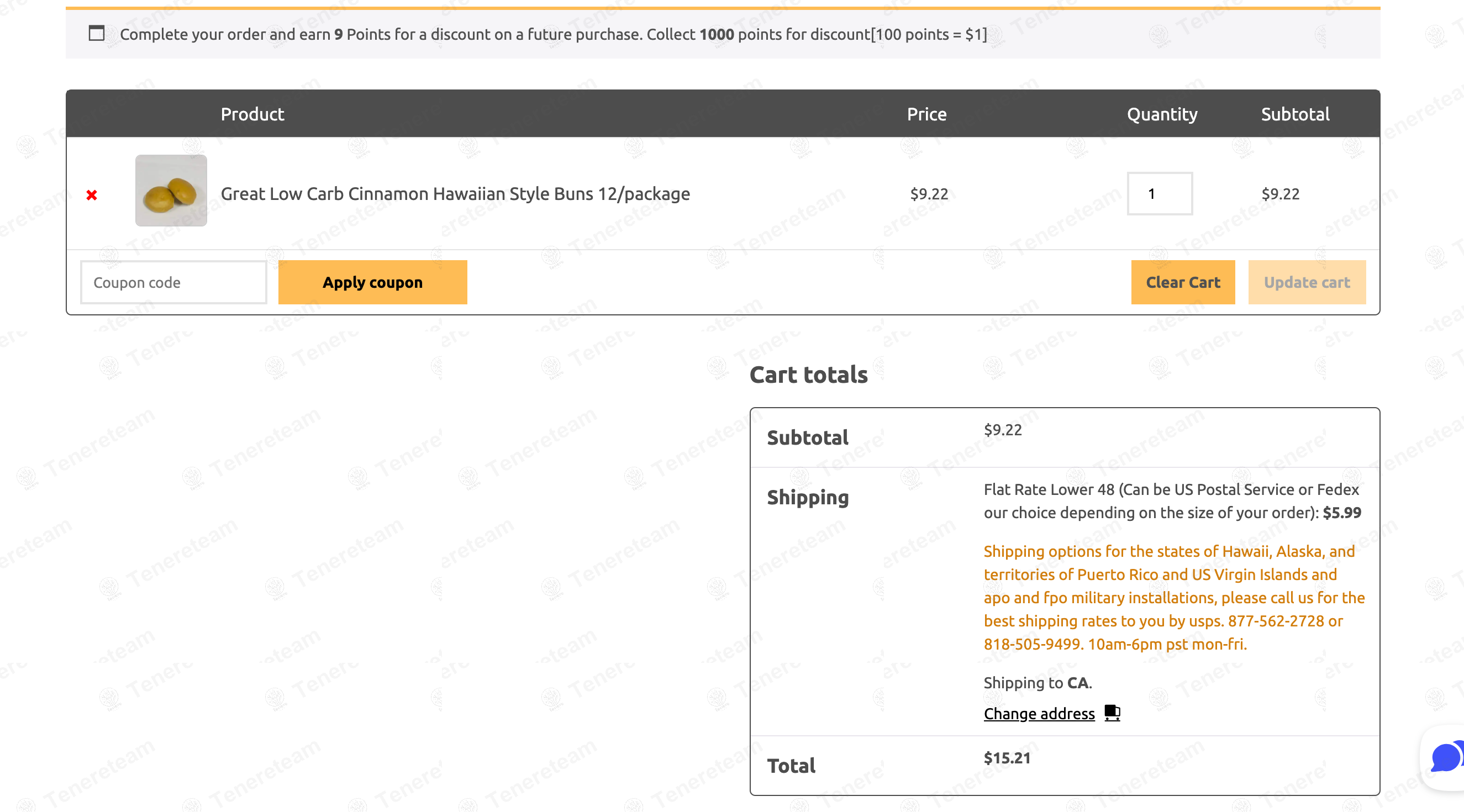Click the window icon in points notice
The width and height of the screenshot is (1464, 812).
pos(97,34)
